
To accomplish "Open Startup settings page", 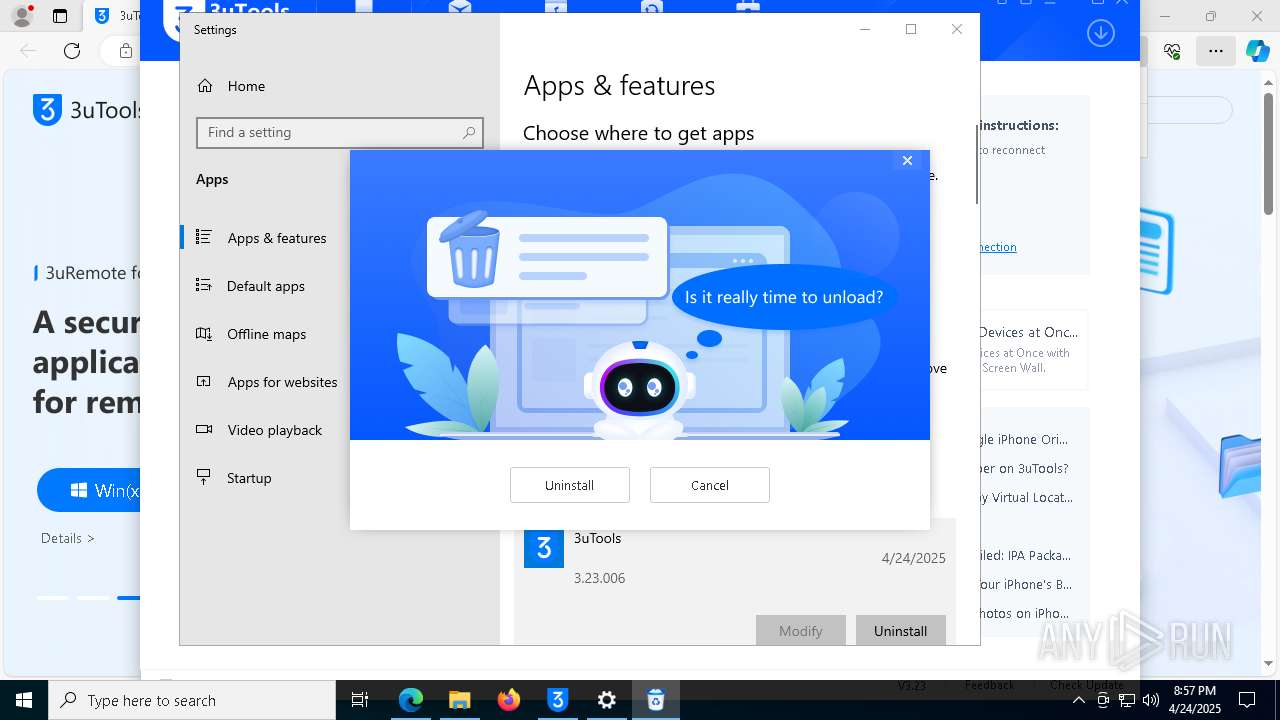I will [249, 478].
